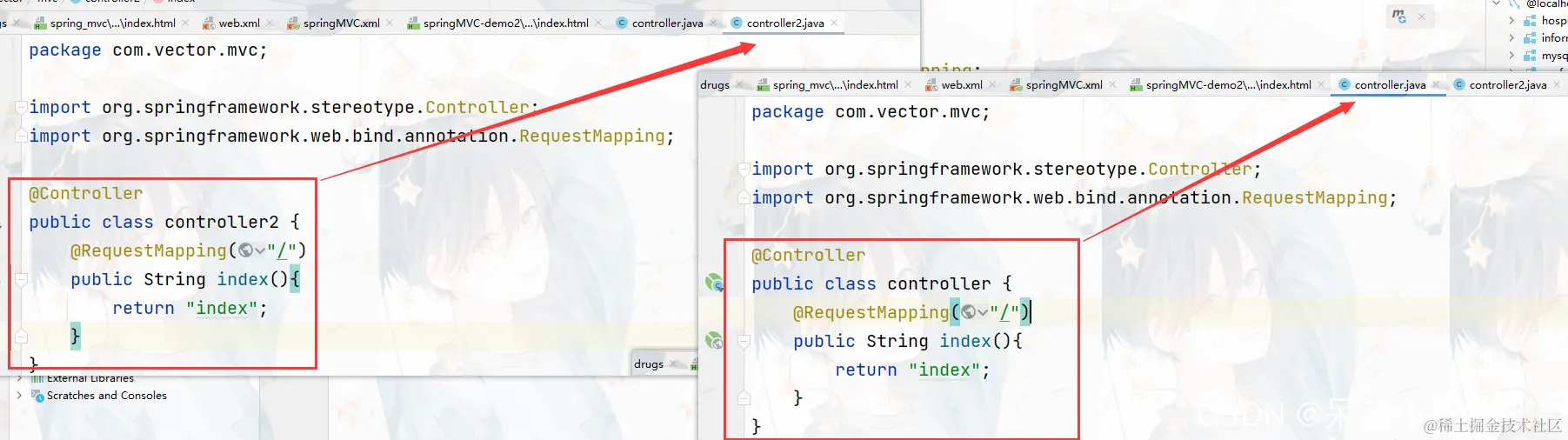Click the Maven reload changes icon
Image resolution: width=1568 pixels, height=440 pixels.
(x=1399, y=16)
